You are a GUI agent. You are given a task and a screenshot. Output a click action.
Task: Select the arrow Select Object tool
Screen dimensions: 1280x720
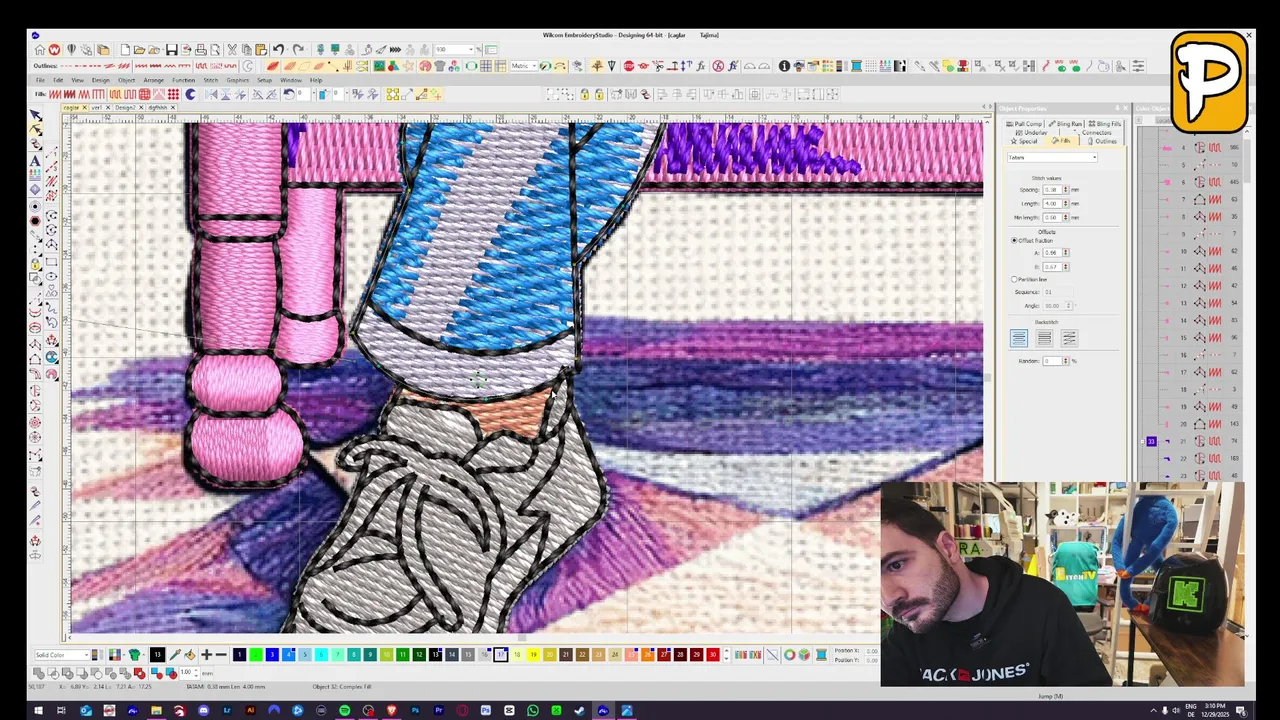pyautogui.click(x=36, y=116)
